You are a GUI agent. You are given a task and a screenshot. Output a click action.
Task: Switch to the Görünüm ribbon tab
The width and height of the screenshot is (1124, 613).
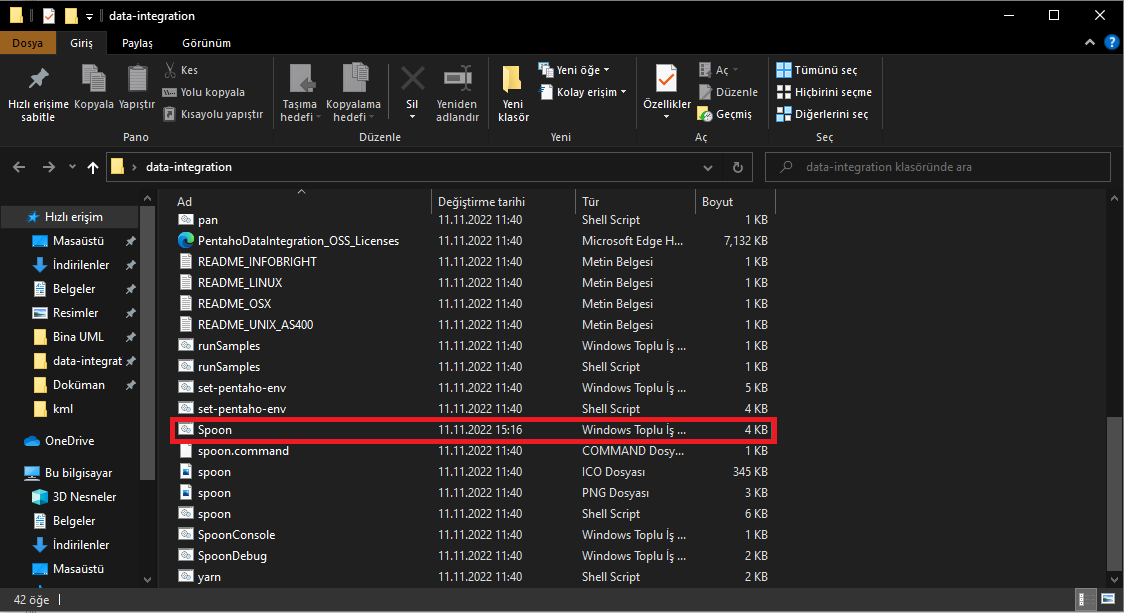206,43
